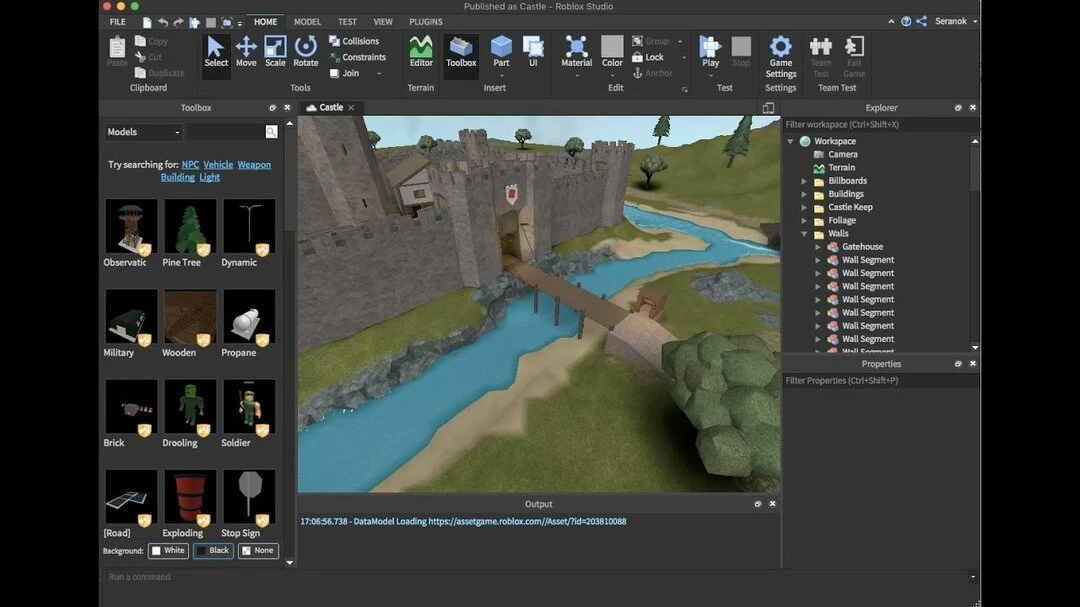Click the Redo arrow in the title toolbar
This screenshot has width=1080, height=607.
pyautogui.click(x=178, y=22)
